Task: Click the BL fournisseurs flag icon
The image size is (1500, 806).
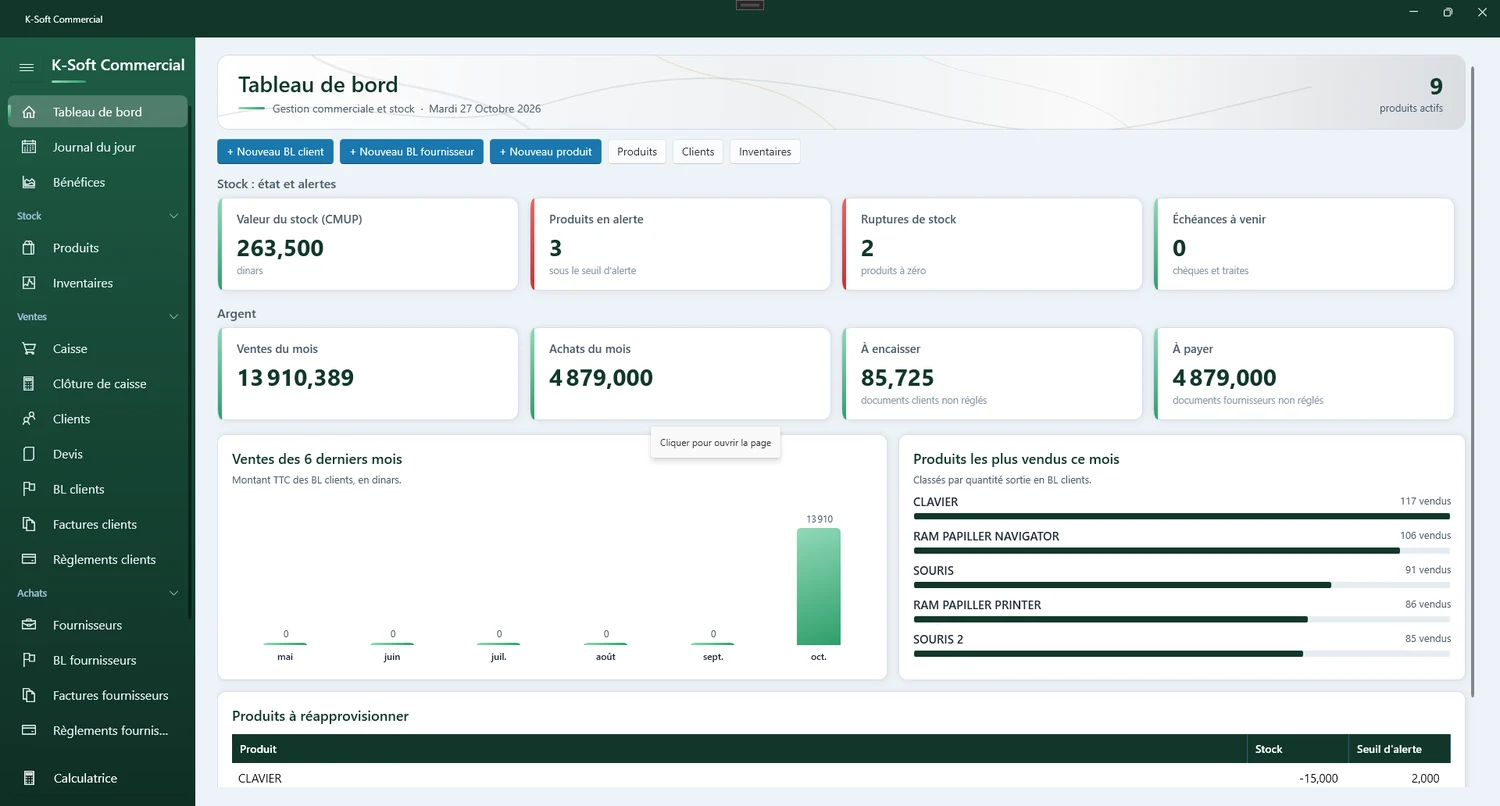Action: [29, 660]
